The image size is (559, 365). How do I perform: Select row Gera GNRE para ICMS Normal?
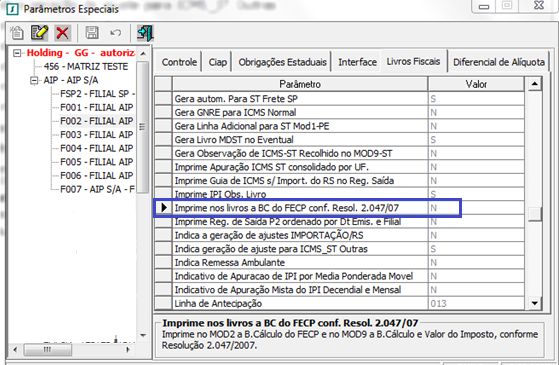tap(339, 112)
